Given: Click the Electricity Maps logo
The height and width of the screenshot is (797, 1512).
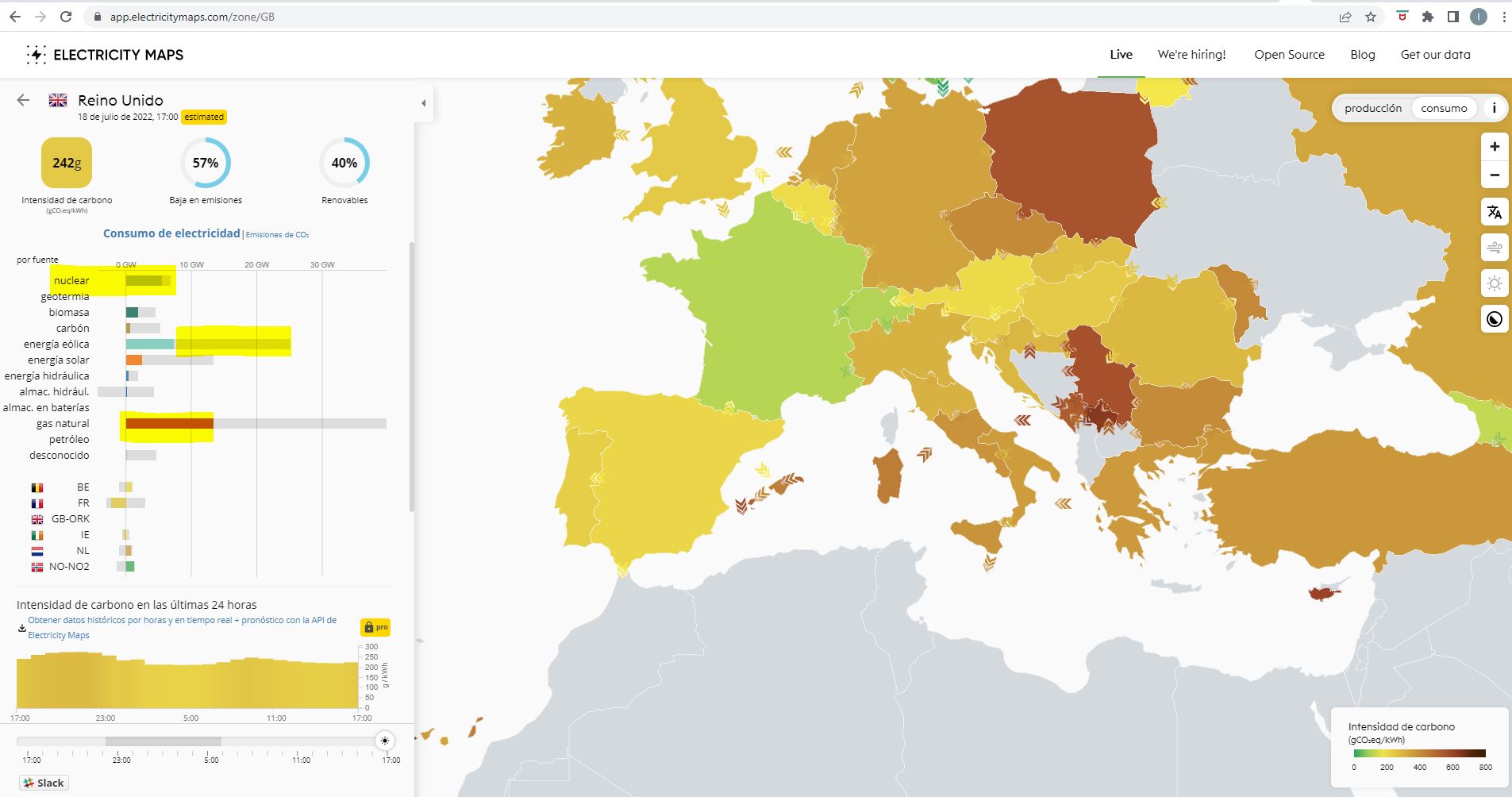Looking at the screenshot, I should coord(105,55).
